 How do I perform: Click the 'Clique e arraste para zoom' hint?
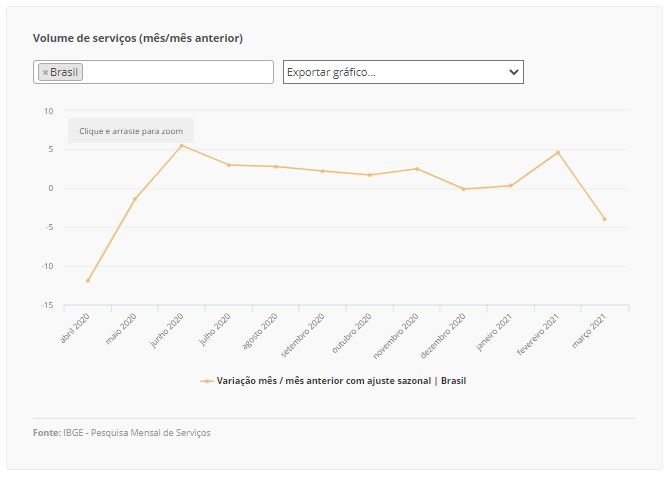point(131,131)
